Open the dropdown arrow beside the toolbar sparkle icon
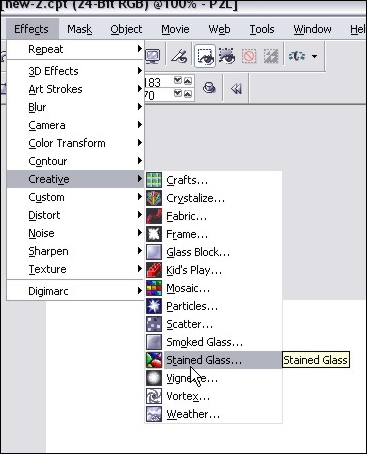Image resolution: width=367 pixels, height=454 pixels. pos(314,56)
